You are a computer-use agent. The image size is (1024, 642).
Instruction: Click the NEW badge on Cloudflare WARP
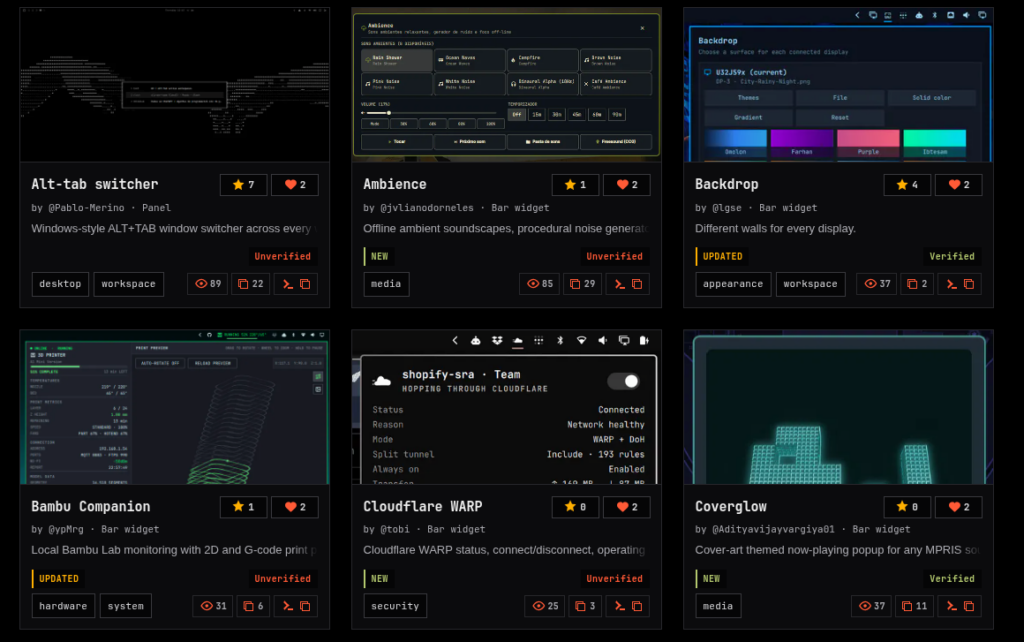click(379, 579)
